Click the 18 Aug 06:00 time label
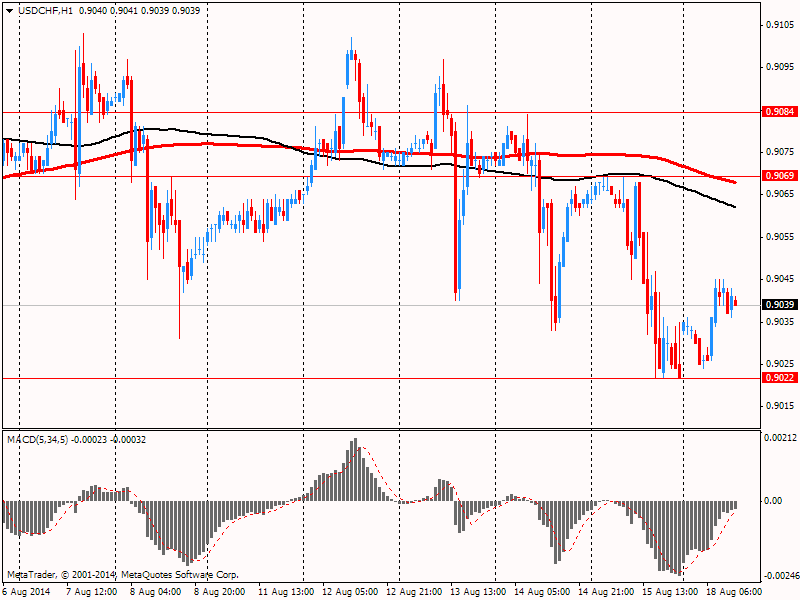 pyautogui.click(x=732, y=592)
